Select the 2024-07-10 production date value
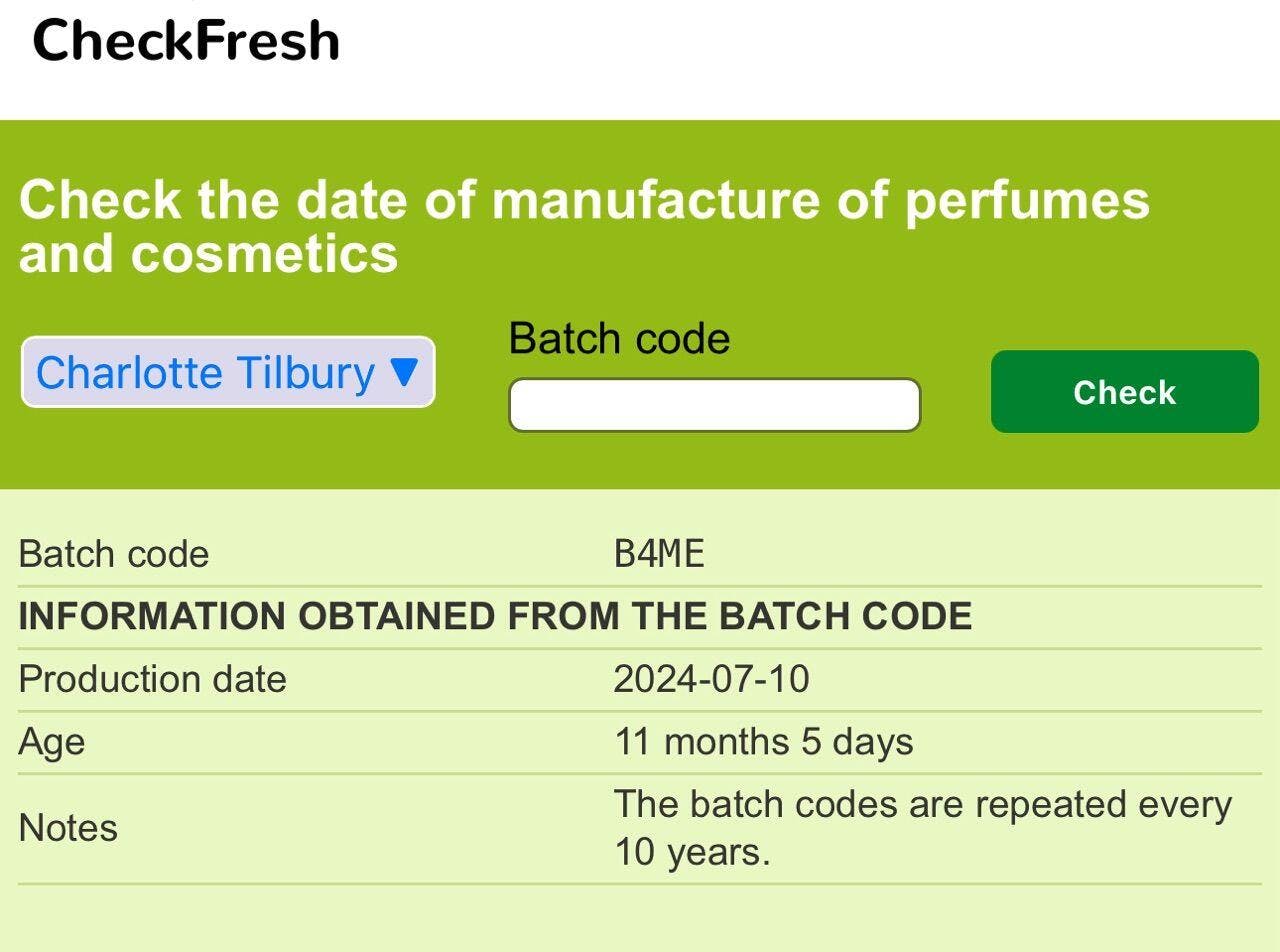1280x952 pixels. tap(711, 679)
